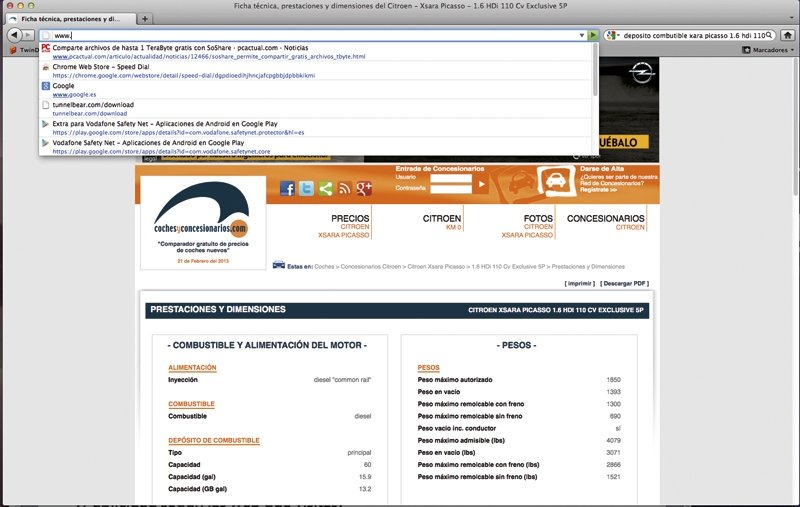Open the FOTOS Citroen Xsara Picasso menu
This screenshot has height=507, width=800.
point(528,226)
